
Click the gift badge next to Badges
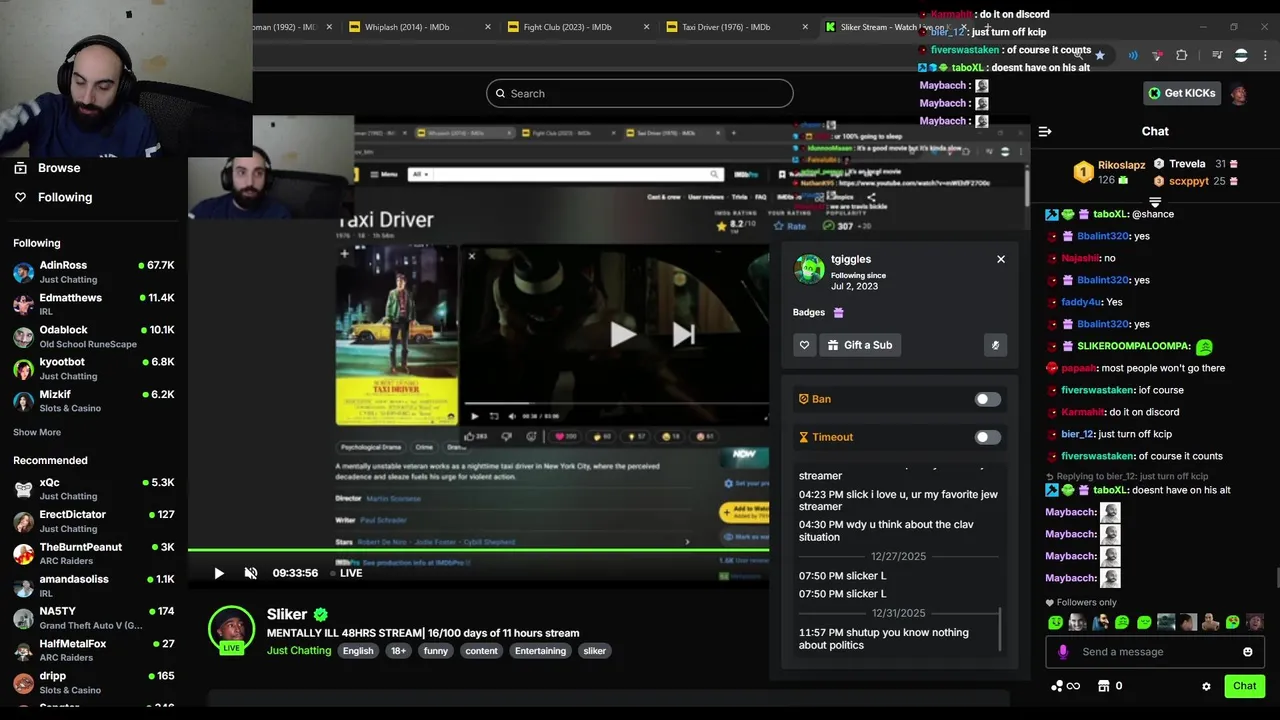pos(838,312)
